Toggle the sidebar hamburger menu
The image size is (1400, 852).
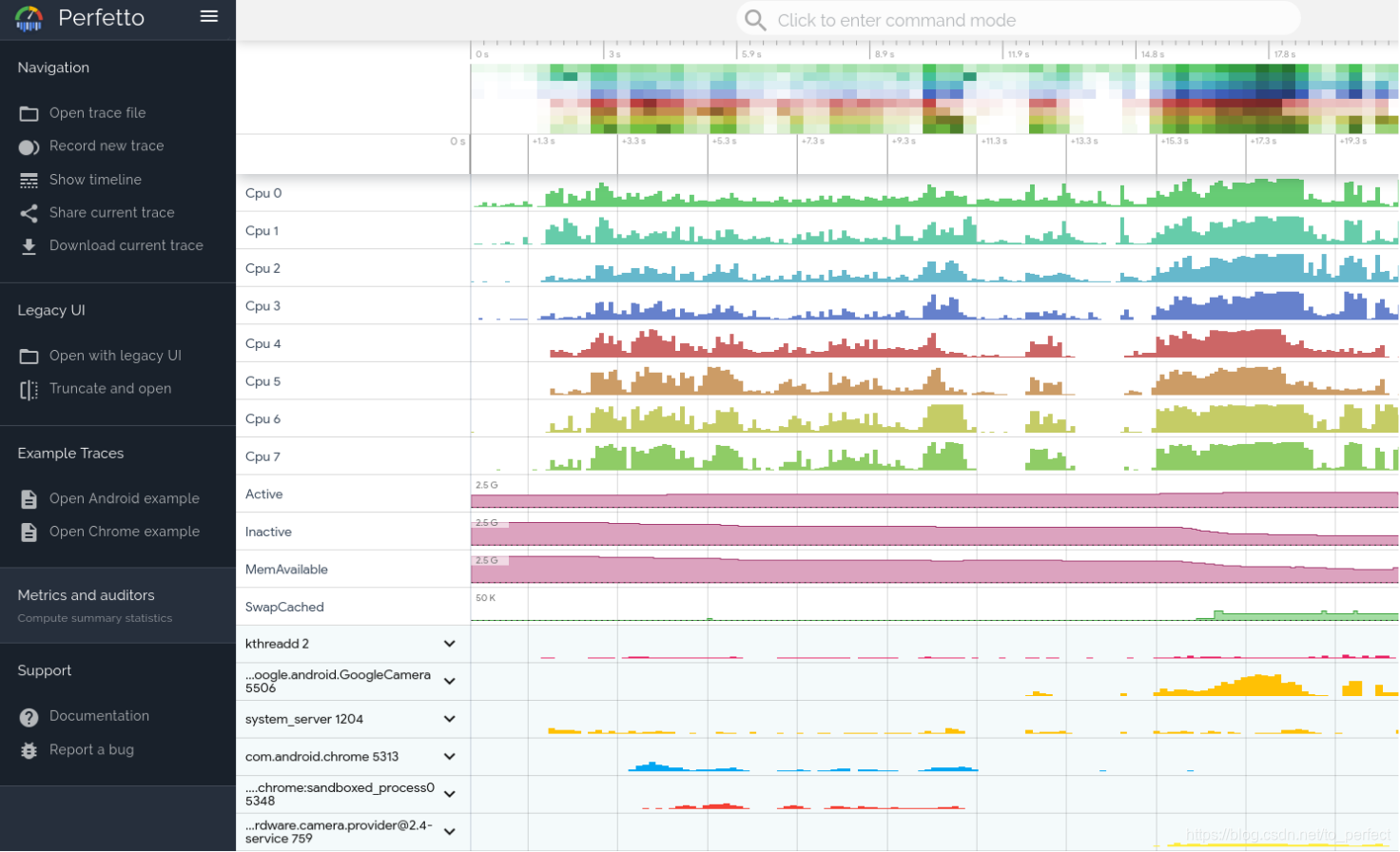pos(209,16)
